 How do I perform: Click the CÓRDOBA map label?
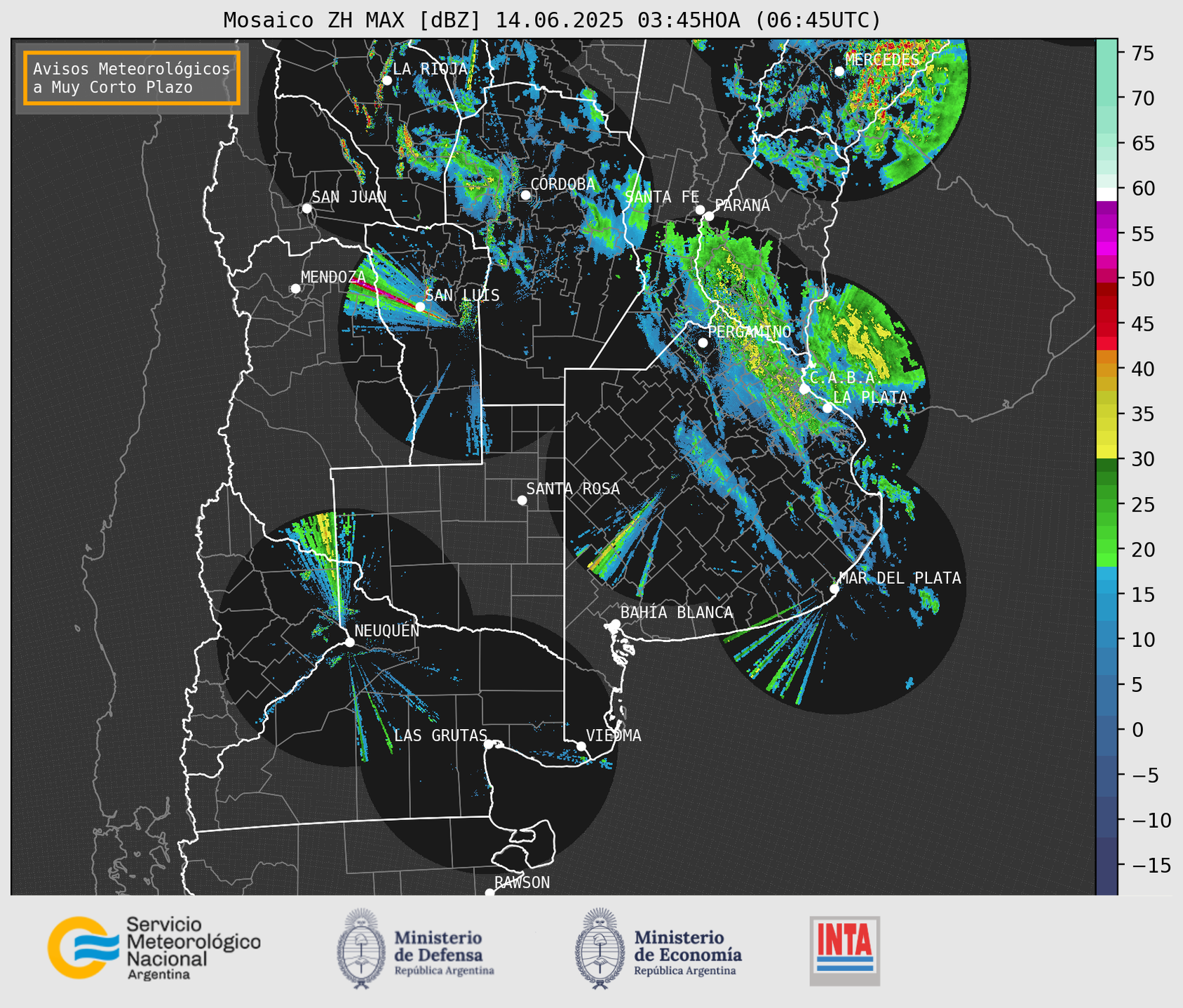[562, 184]
